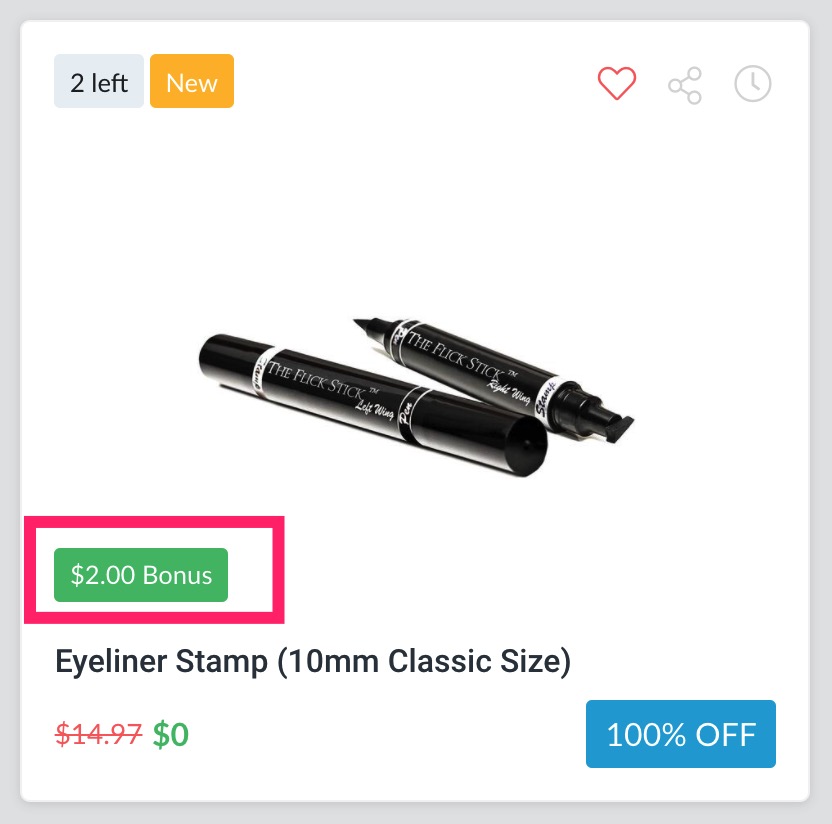Expand details on the $2.00 Bonus badge

(x=140, y=575)
